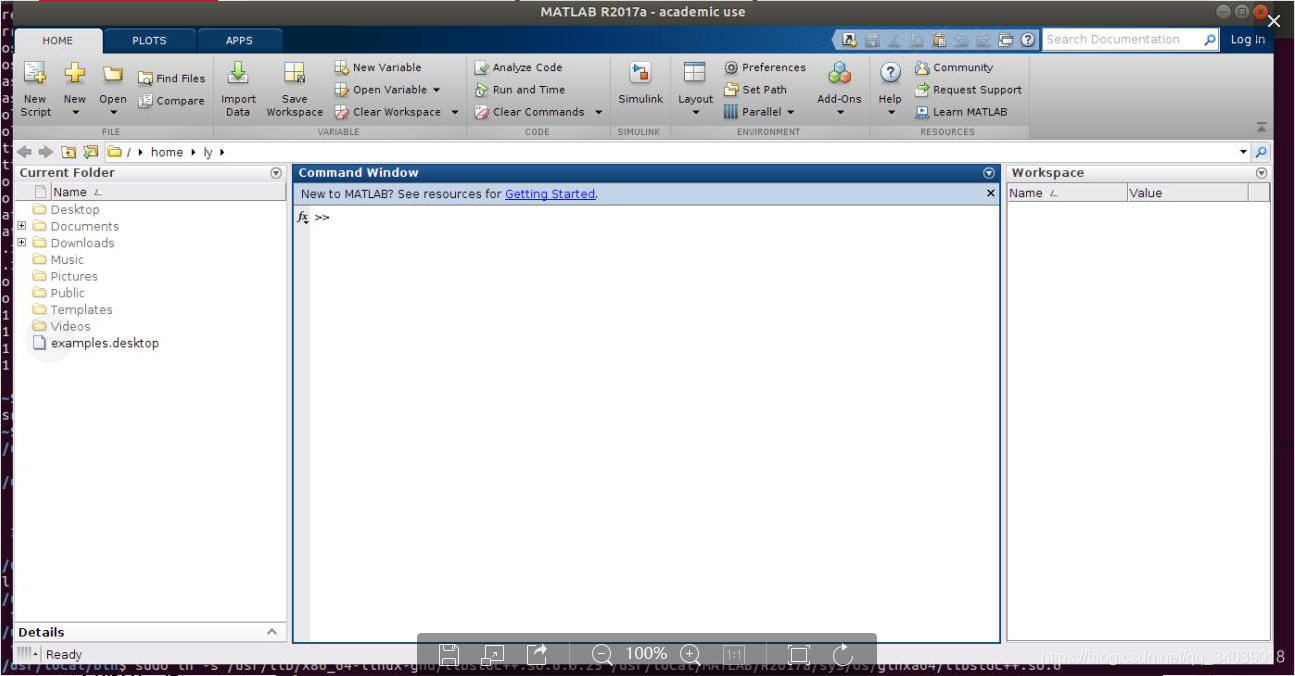Minimize the toolstrip with the collapse arrow
This screenshot has width=1295, height=676.
click(x=1261, y=127)
